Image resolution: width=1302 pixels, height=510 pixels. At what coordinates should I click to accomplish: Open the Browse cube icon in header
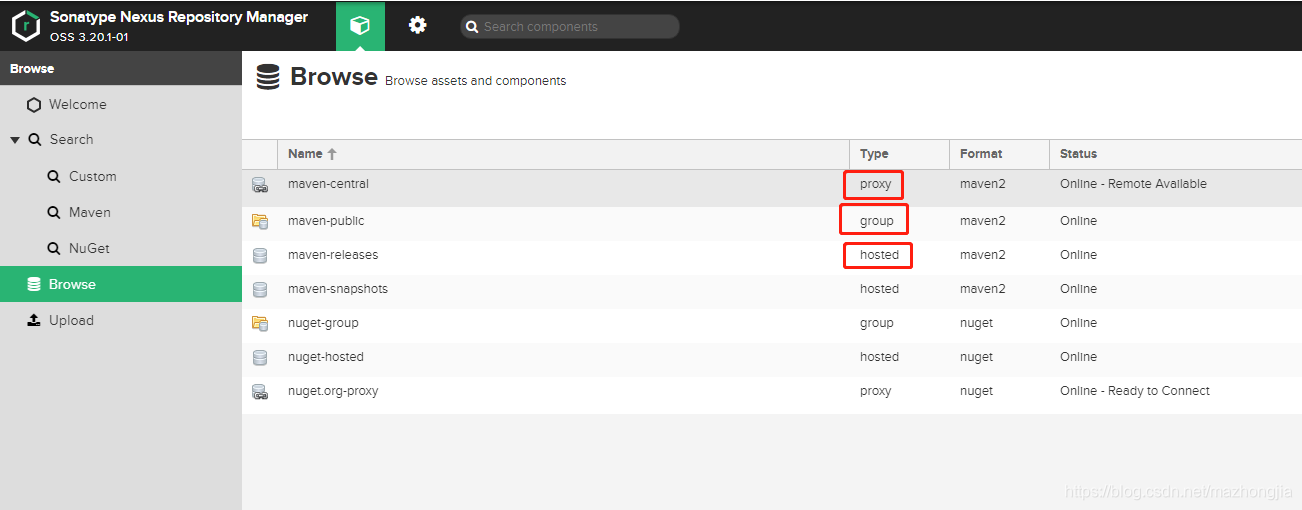(360, 26)
